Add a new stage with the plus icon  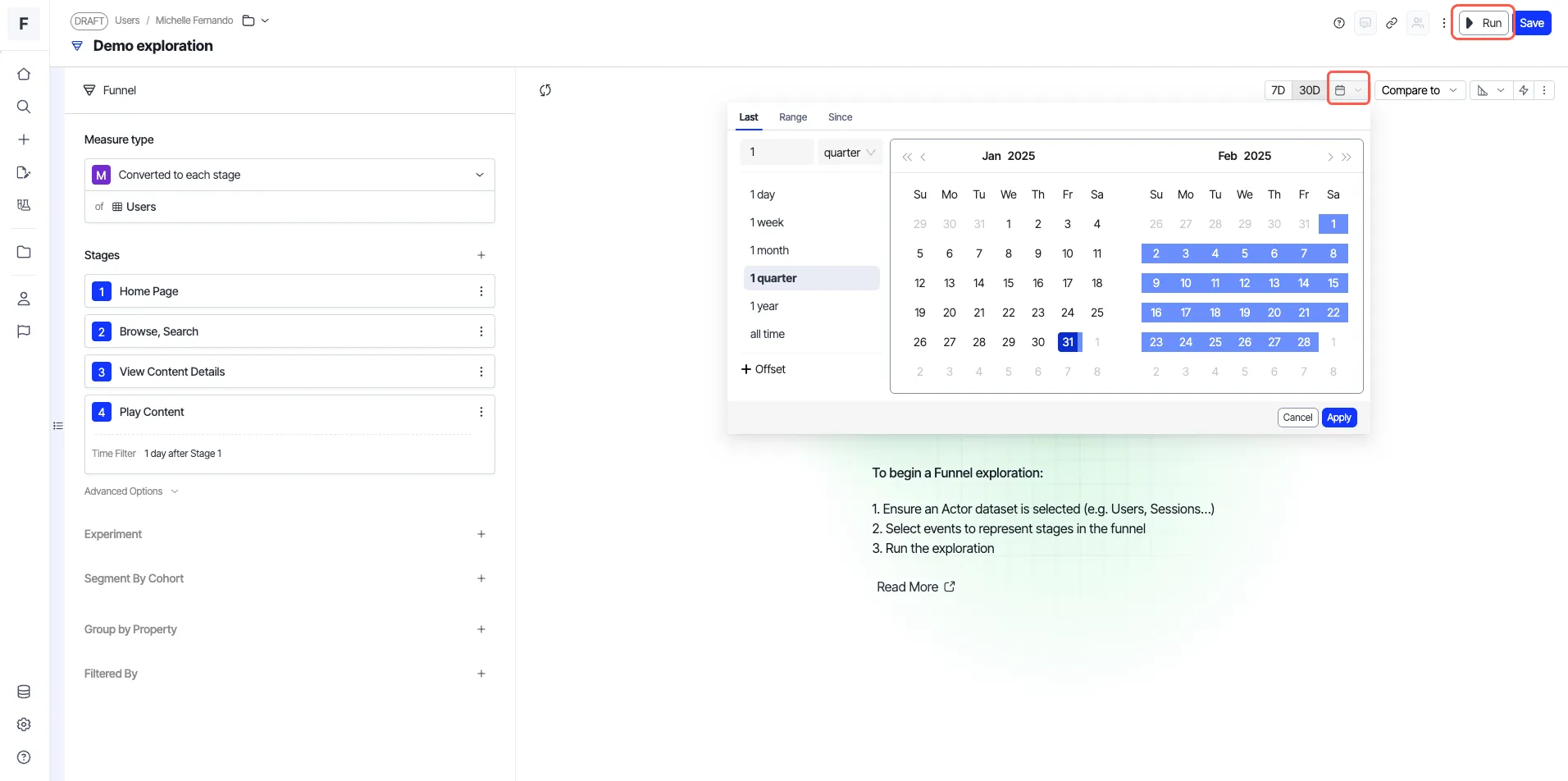click(481, 255)
